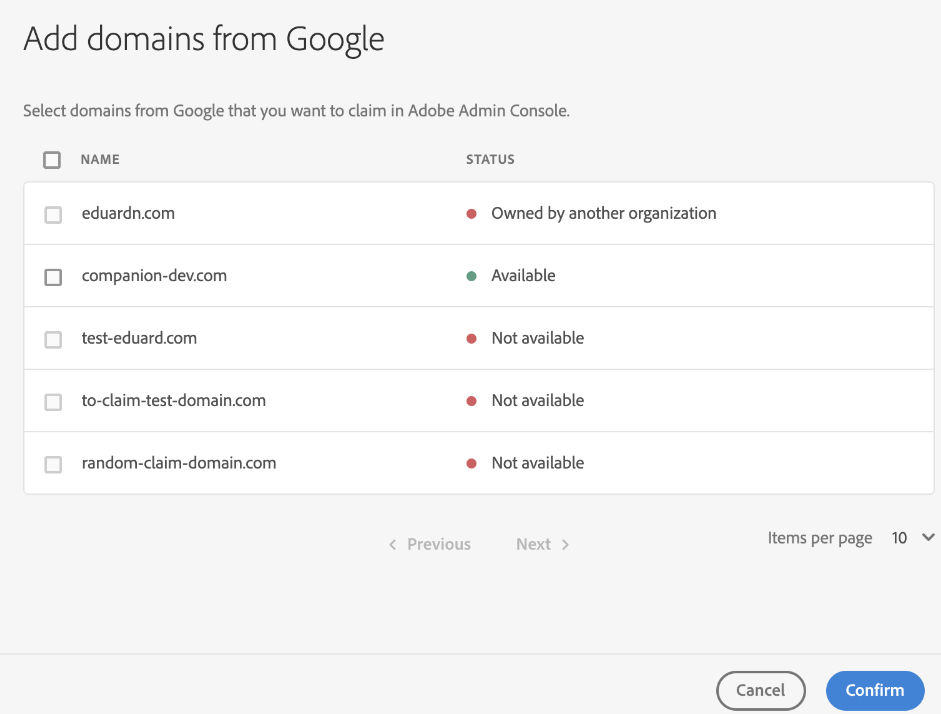Screen dimensions: 941x714
Task: Click the Next chevron arrow
Action: pos(566,544)
